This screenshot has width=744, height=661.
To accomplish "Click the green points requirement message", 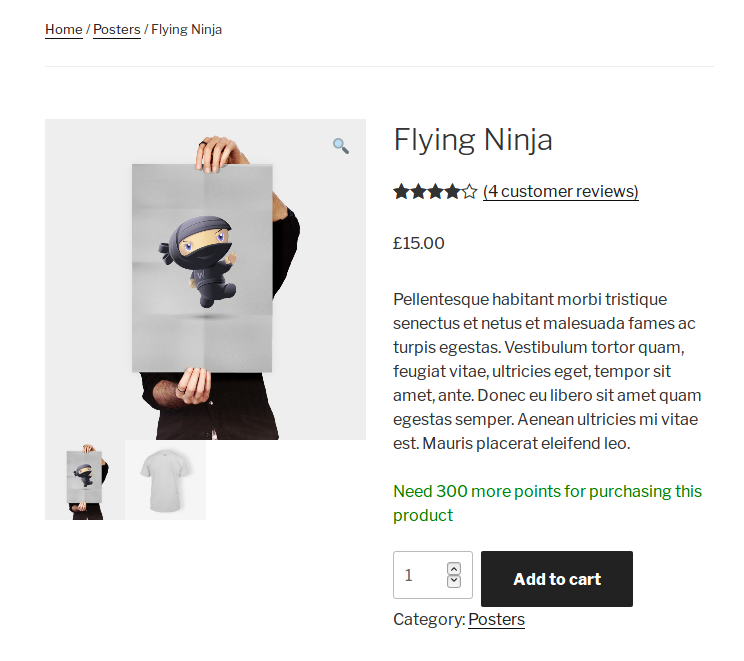I will [547, 503].
